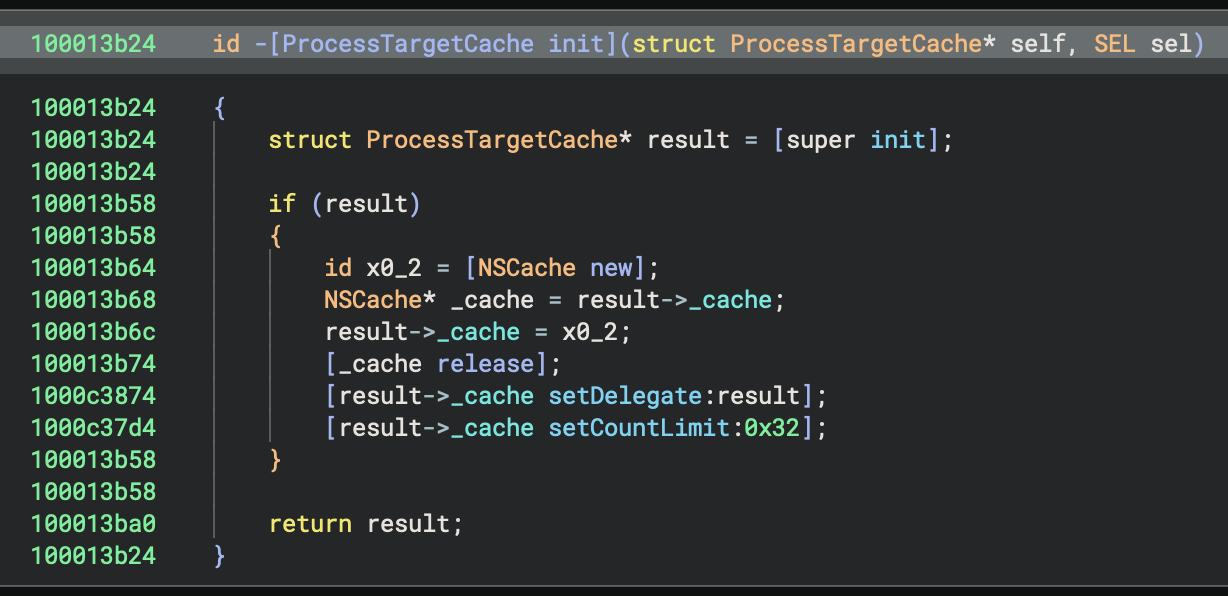1228x596 pixels.
Task: Click address 1000c37d4 in the gutter
Action: [93, 428]
